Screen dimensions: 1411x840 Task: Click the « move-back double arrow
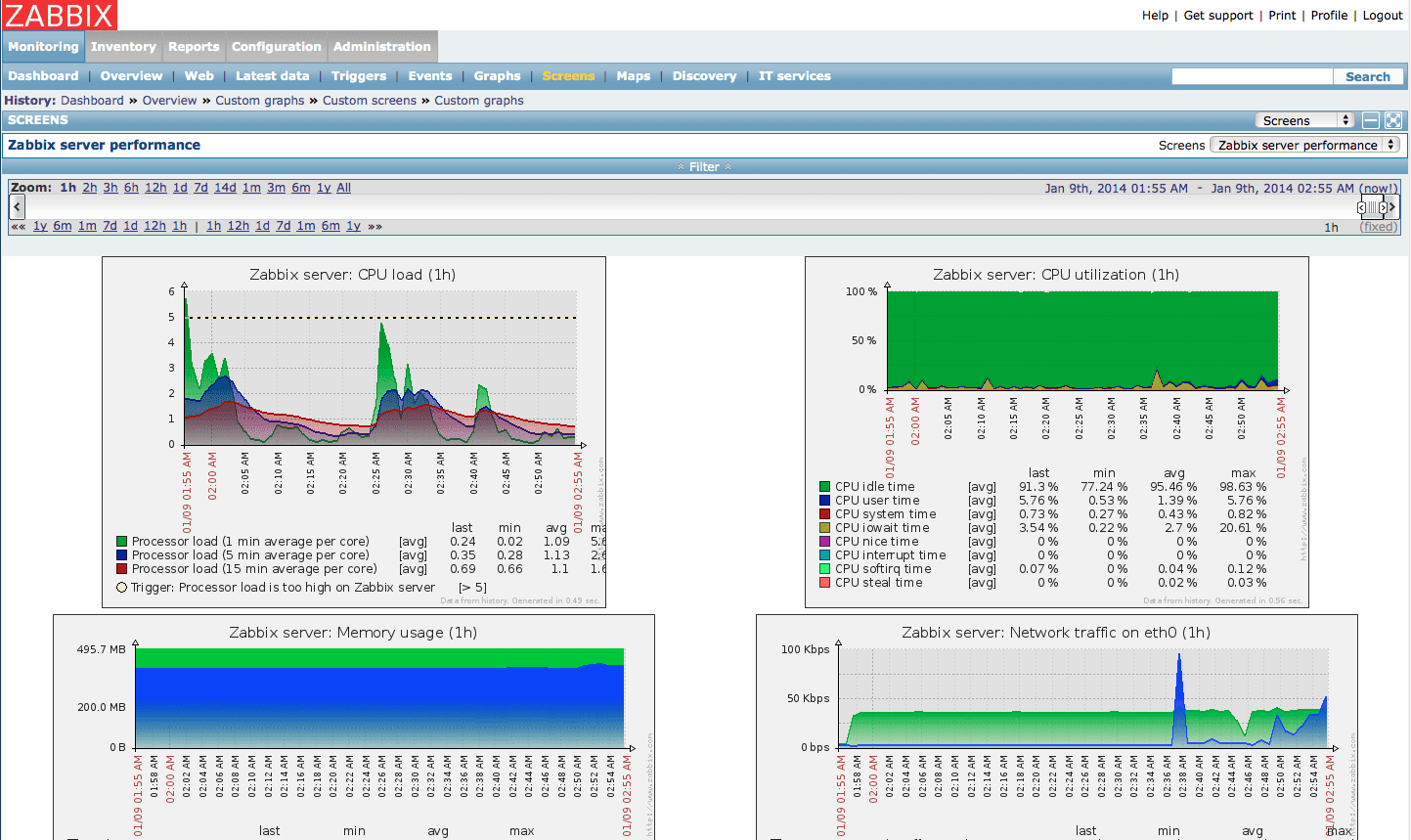tap(18, 226)
